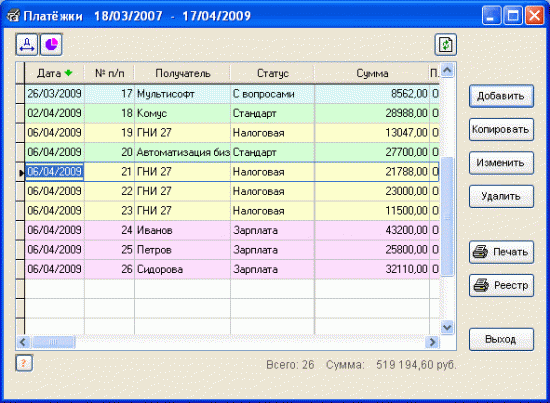The width and height of the screenshot is (550, 403).
Task: Click the vertical scrollbar thumb
Action: click(447, 217)
